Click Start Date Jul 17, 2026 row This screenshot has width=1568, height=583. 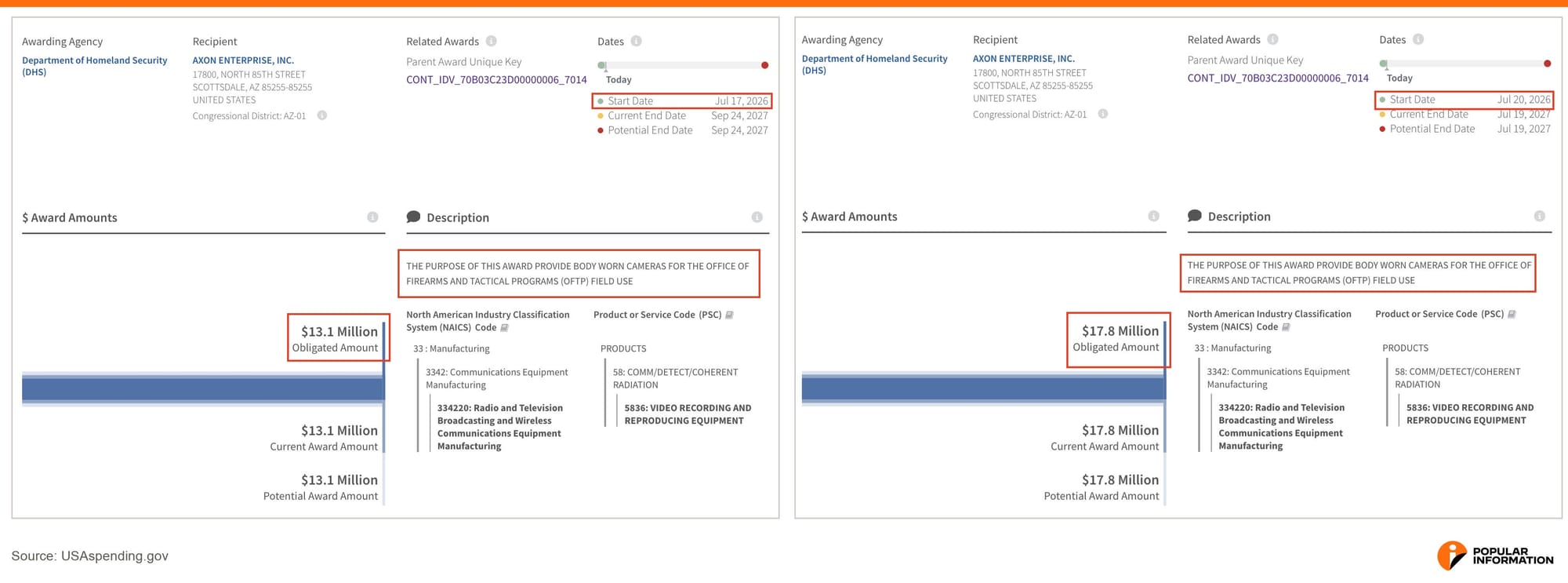pyautogui.click(x=682, y=100)
